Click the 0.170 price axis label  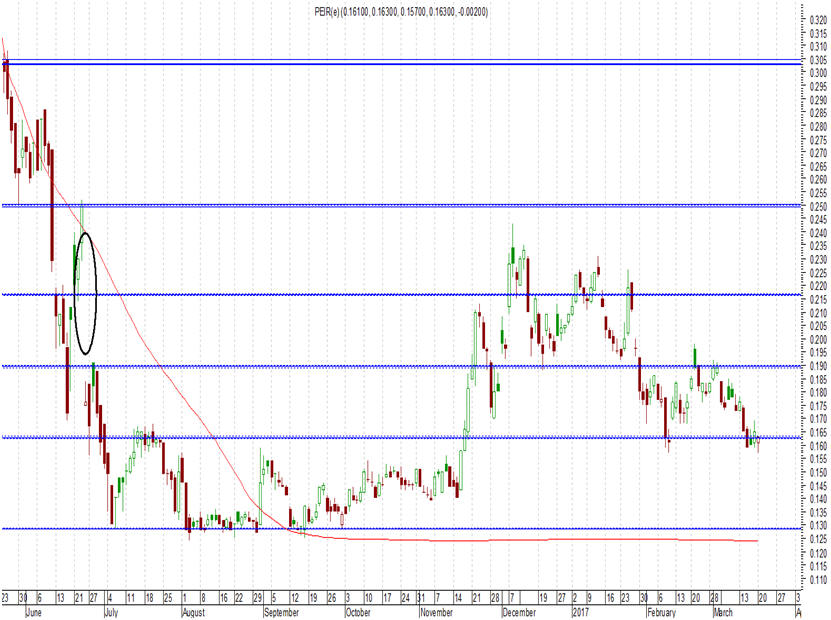[818, 419]
